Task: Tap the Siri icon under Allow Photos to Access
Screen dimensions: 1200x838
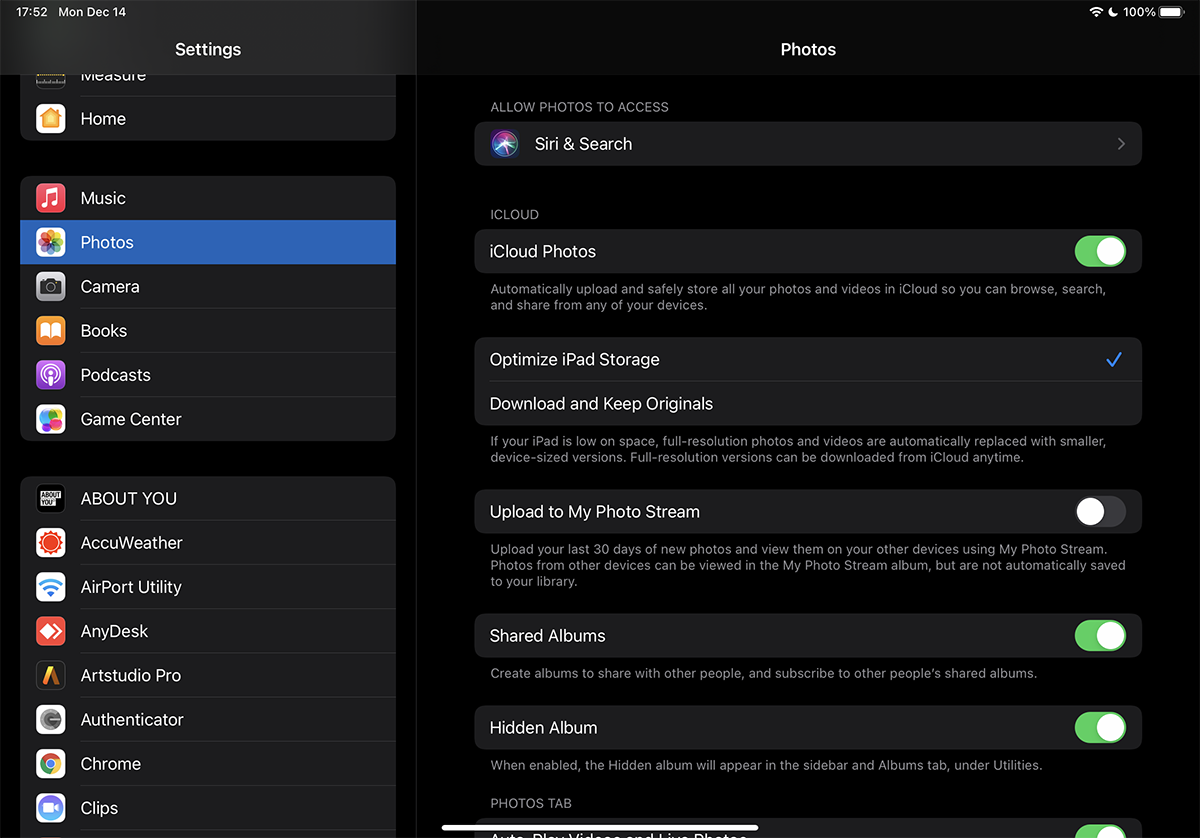Action: point(505,144)
